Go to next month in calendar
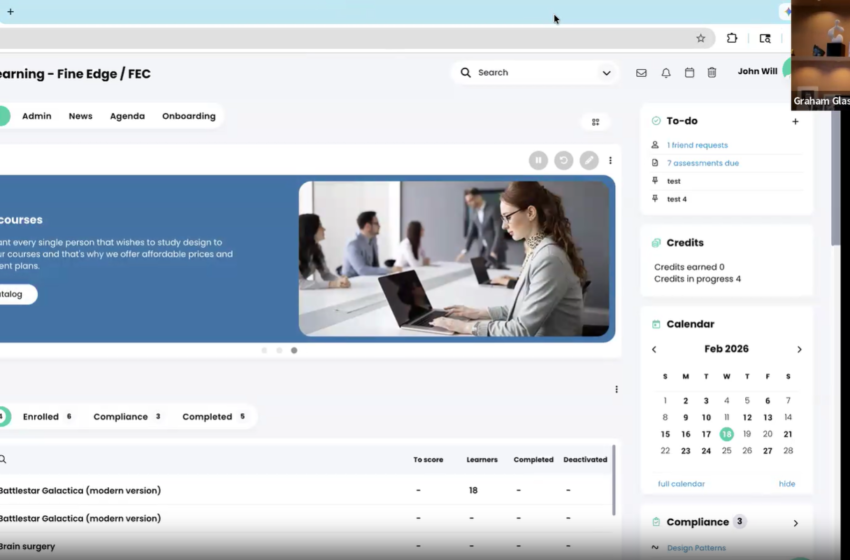The image size is (850, 560). pos(799,350)
